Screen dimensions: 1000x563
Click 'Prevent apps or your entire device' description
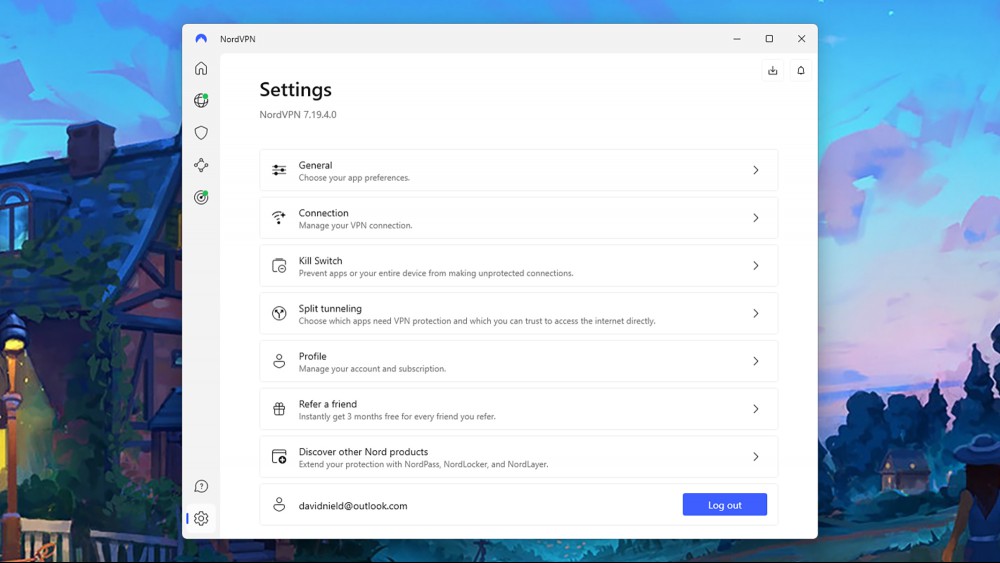click(x=436, y=274)
